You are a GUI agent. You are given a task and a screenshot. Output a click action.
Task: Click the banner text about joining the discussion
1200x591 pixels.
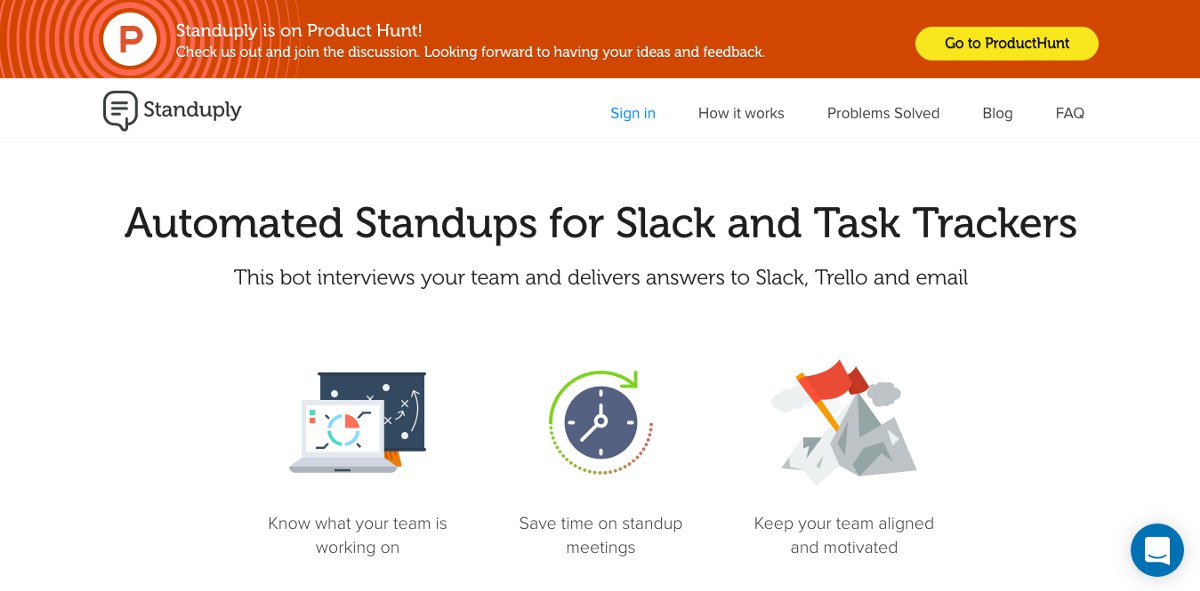pyautogui.click(x=470, y=52)
